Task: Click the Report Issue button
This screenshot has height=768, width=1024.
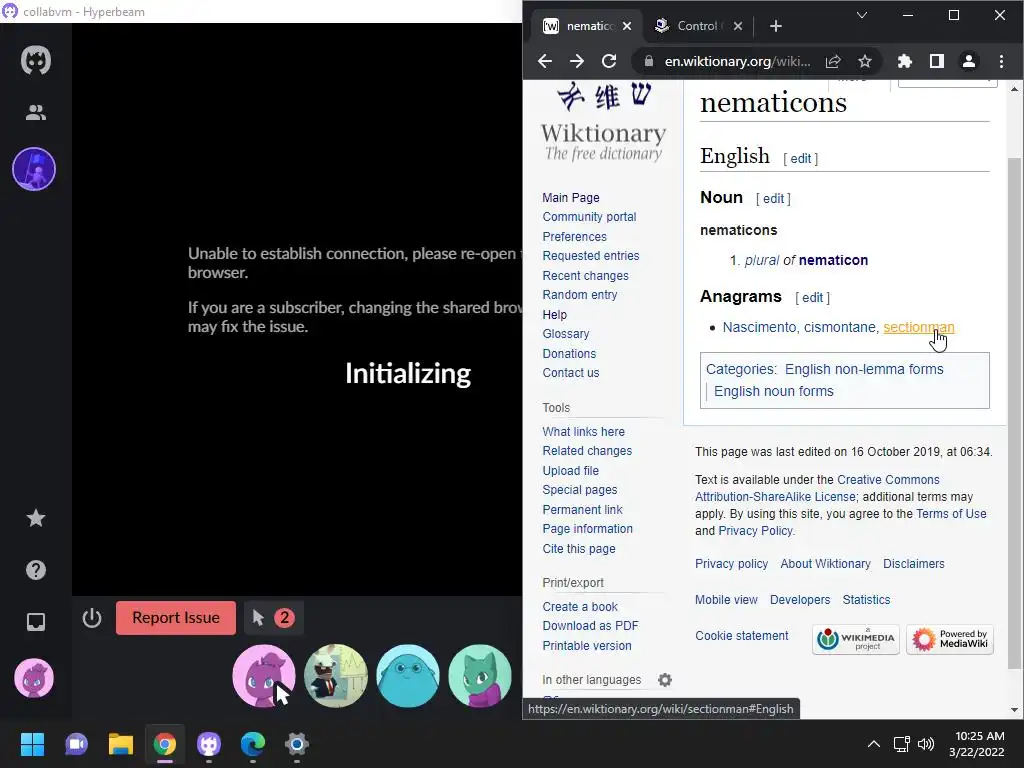Action: 176,618
